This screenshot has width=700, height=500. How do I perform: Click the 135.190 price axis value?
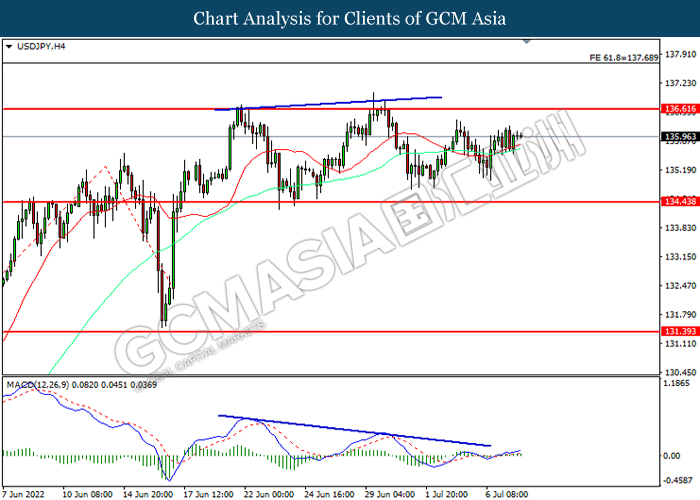tap(680, 170)
